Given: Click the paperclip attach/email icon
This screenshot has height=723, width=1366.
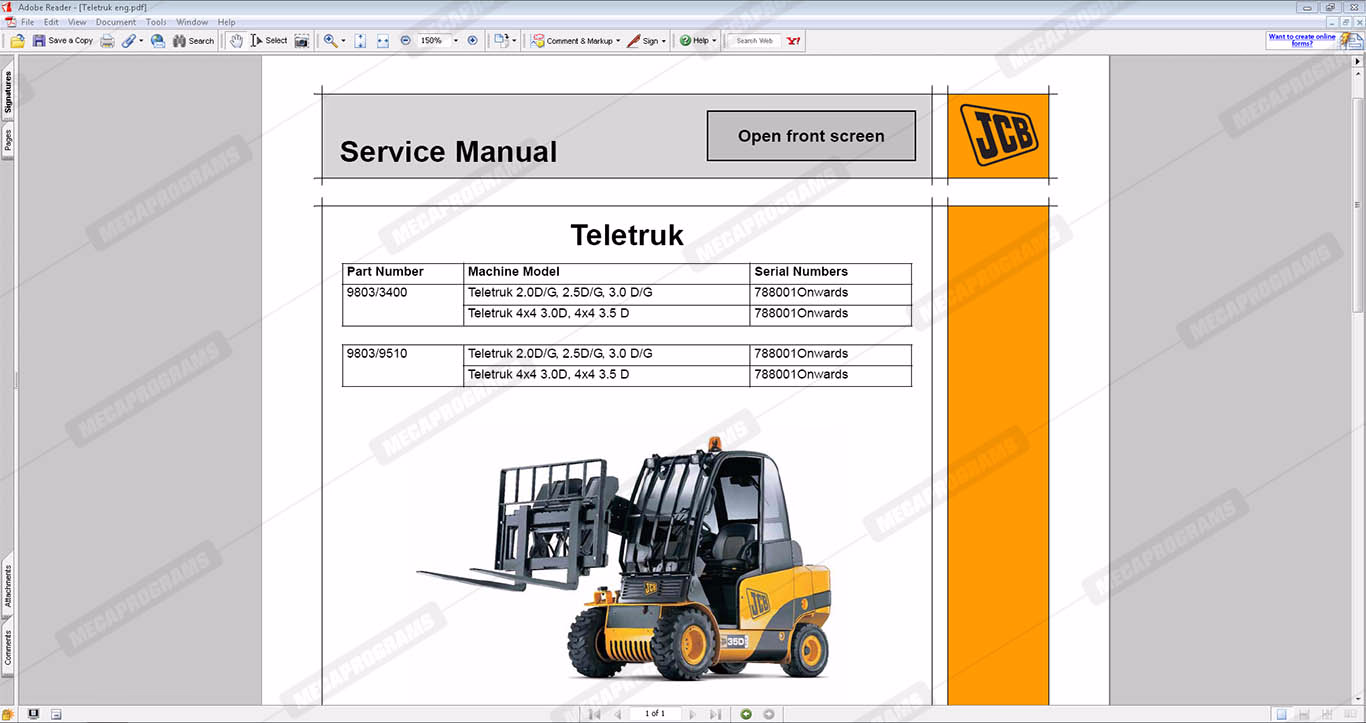Looking at the screenshot, I should (x=129, y=41).
